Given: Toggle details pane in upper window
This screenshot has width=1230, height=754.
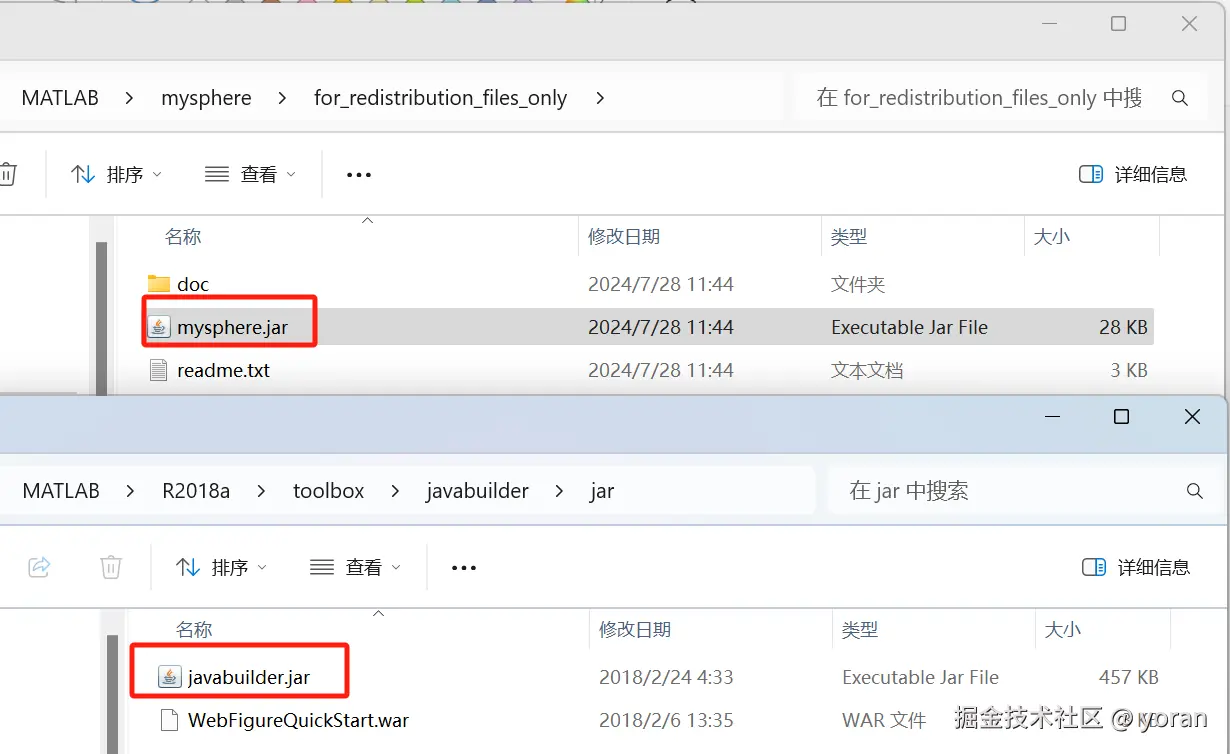Looking at the screenshot, I should click(1133, 174).
